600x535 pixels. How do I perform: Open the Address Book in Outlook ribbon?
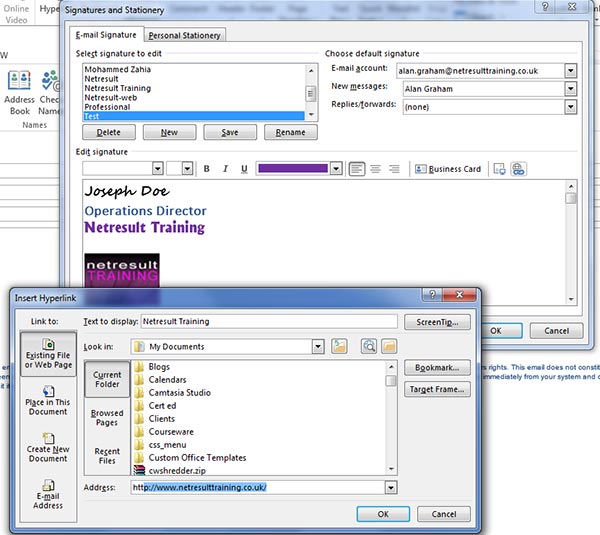(x=19, y=93)
